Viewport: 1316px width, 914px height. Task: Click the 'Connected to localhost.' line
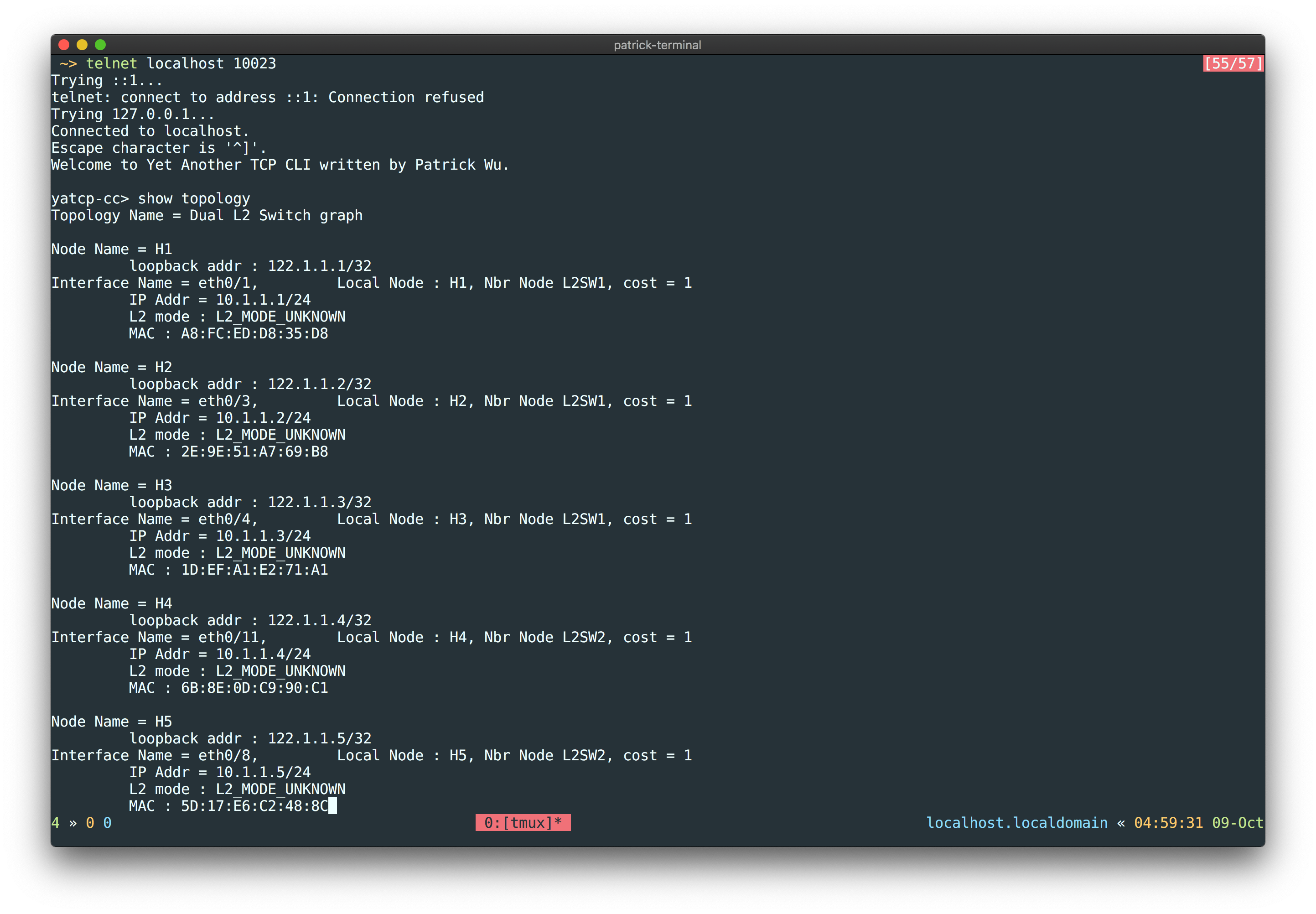point(150,131)
